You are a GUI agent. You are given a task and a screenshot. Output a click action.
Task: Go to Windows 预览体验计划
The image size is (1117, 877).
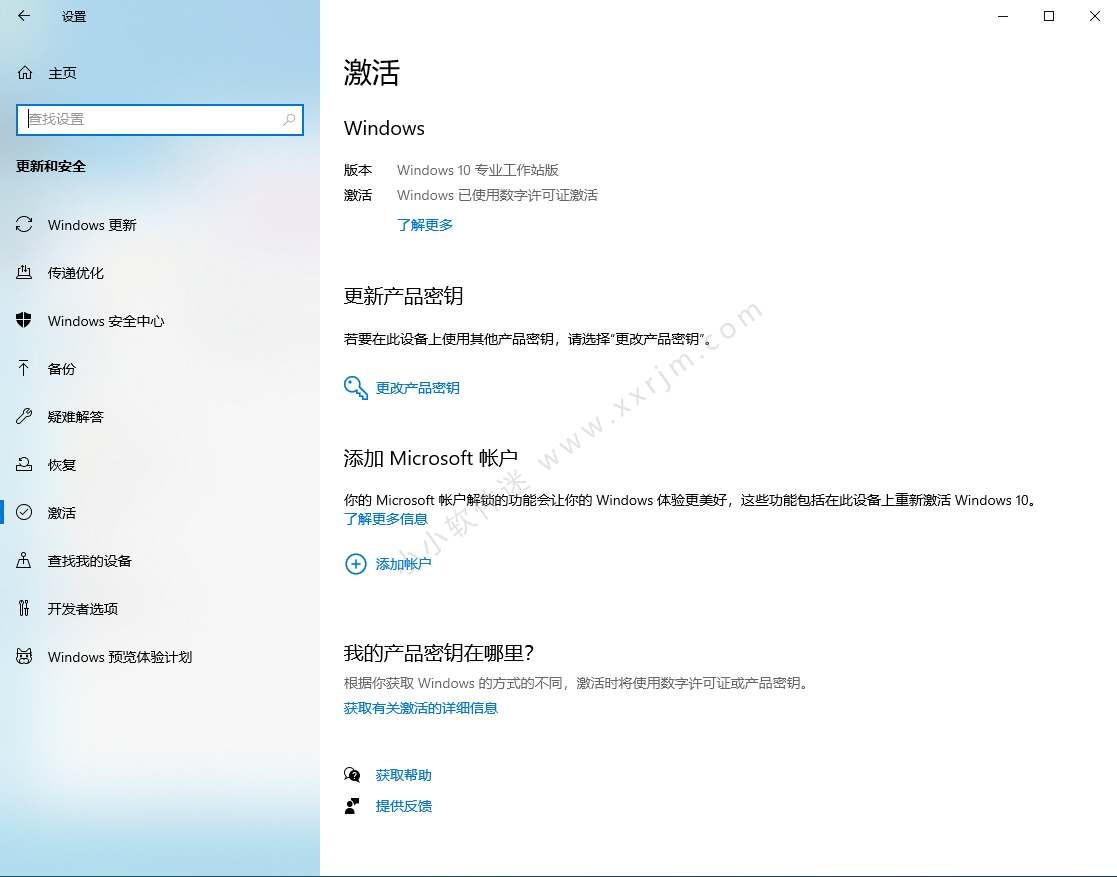119,657
